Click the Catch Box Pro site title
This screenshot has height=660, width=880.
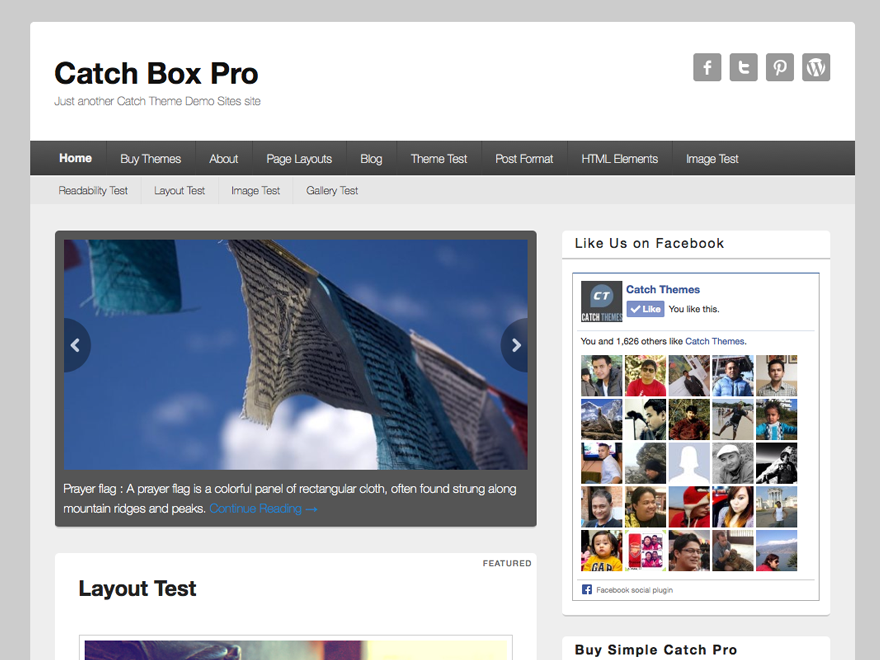pyautogui.click(x=156, y=74)
